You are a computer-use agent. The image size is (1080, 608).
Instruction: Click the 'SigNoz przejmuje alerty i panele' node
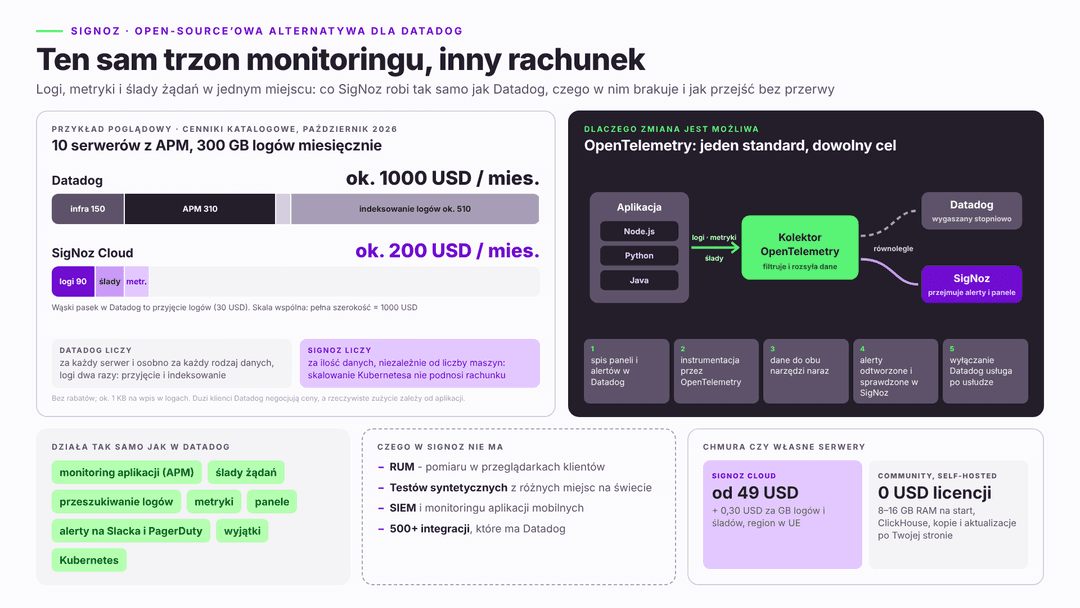click(x=971, y=284)
